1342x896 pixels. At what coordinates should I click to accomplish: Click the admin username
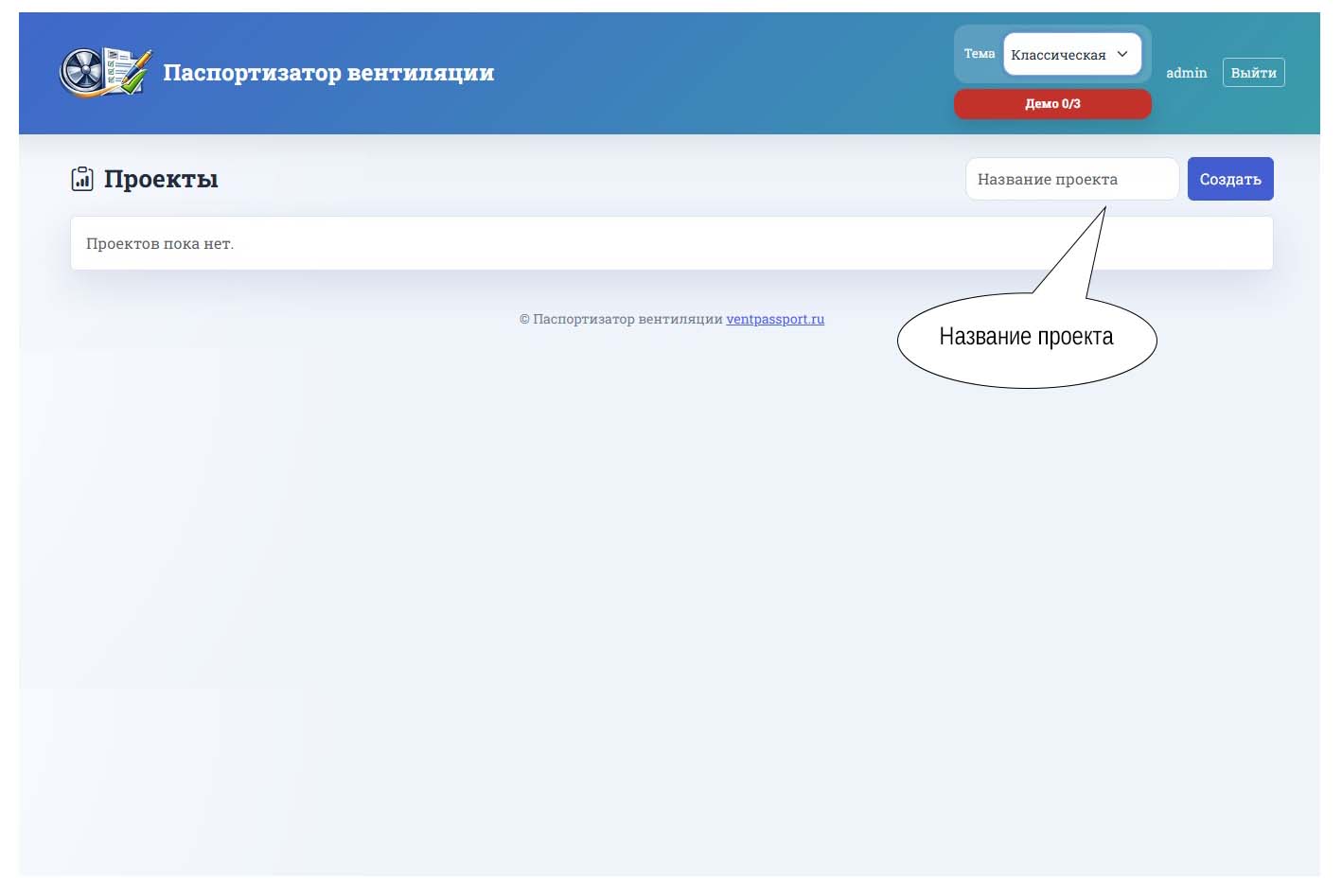coord(1187,73)
